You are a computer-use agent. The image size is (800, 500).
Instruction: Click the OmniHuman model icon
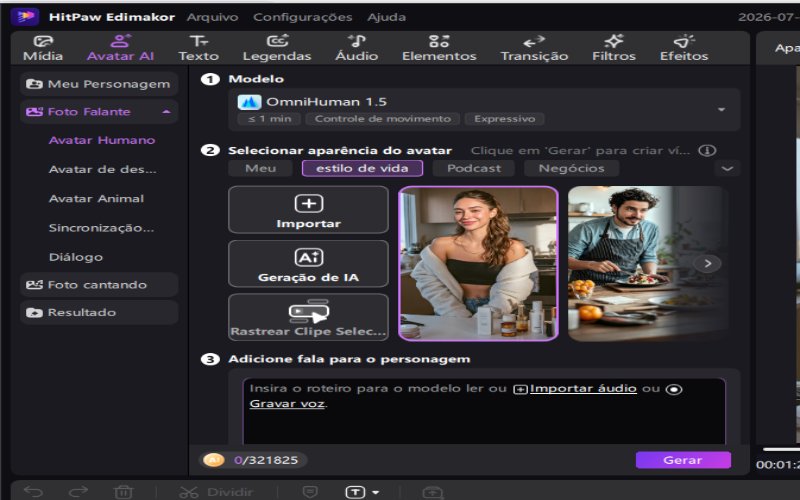tap(249, 102)
